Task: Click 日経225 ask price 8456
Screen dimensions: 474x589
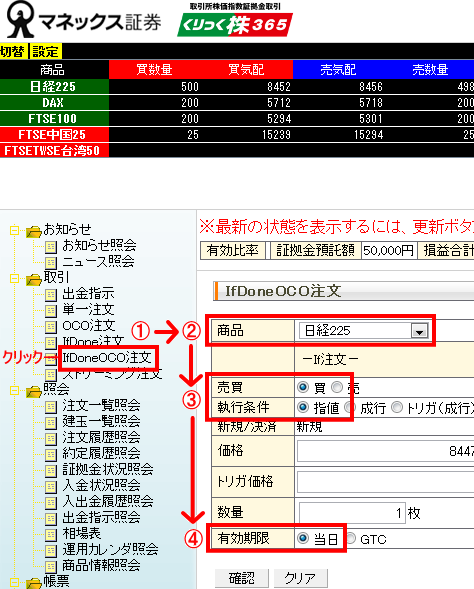Action: point(371,87)
